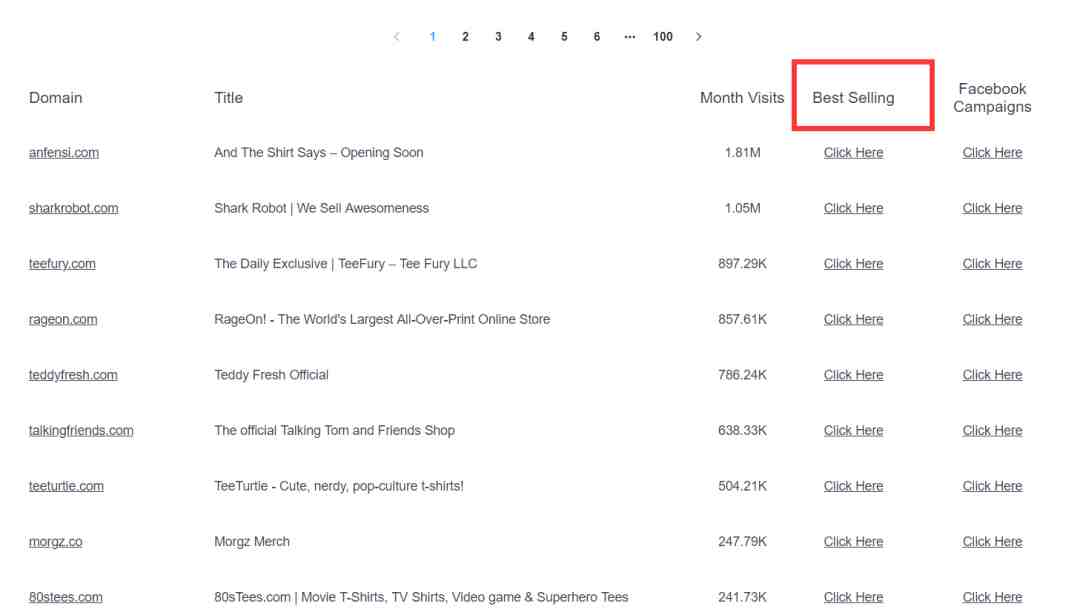Open the pagination ellipsis for more pages
Viewport: 1080px width, 615px height.
[630, 37]
